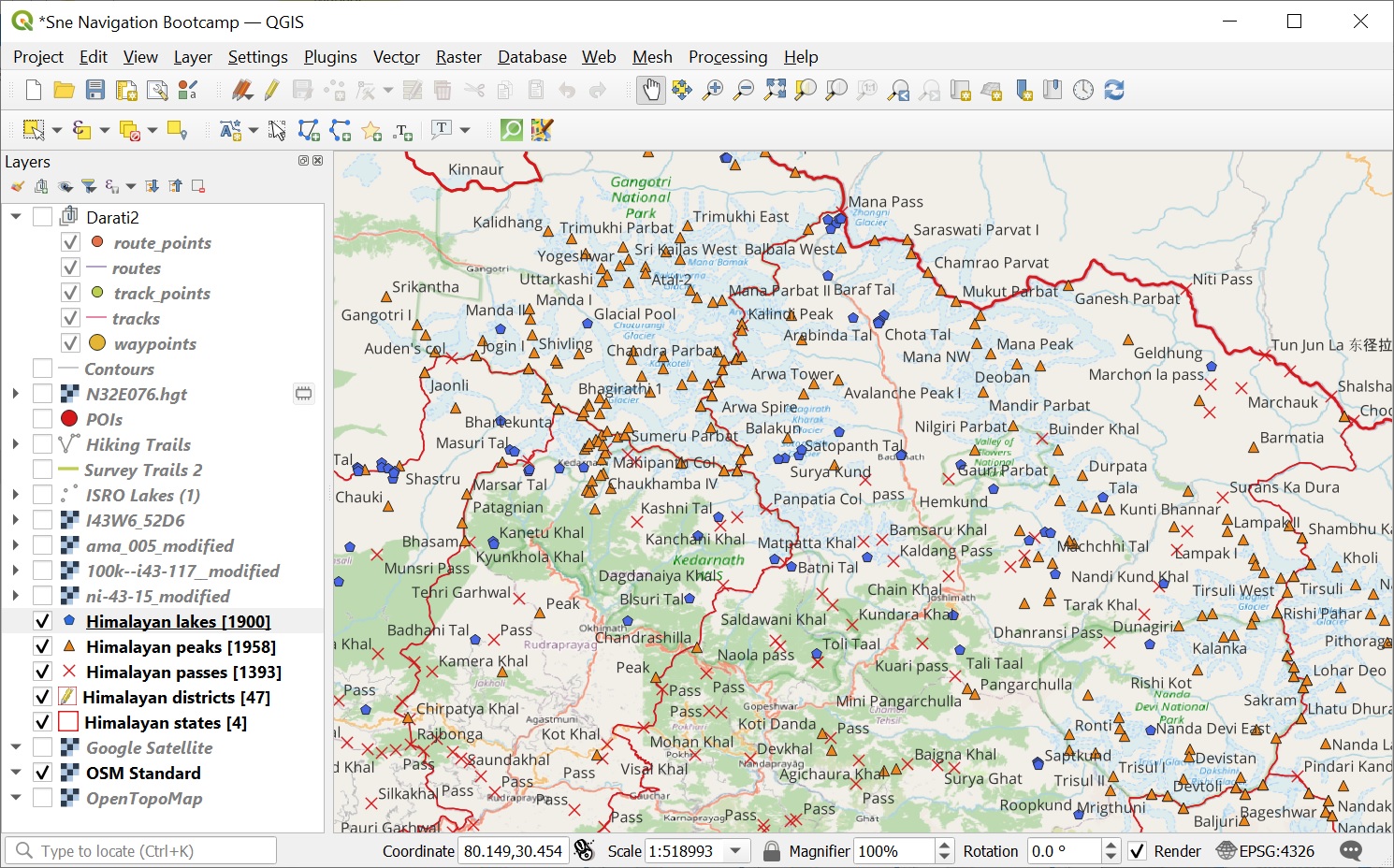Refresh the map canvas
The image size is (1394, 868).
pyautogui.click(x=1114, y=90)
